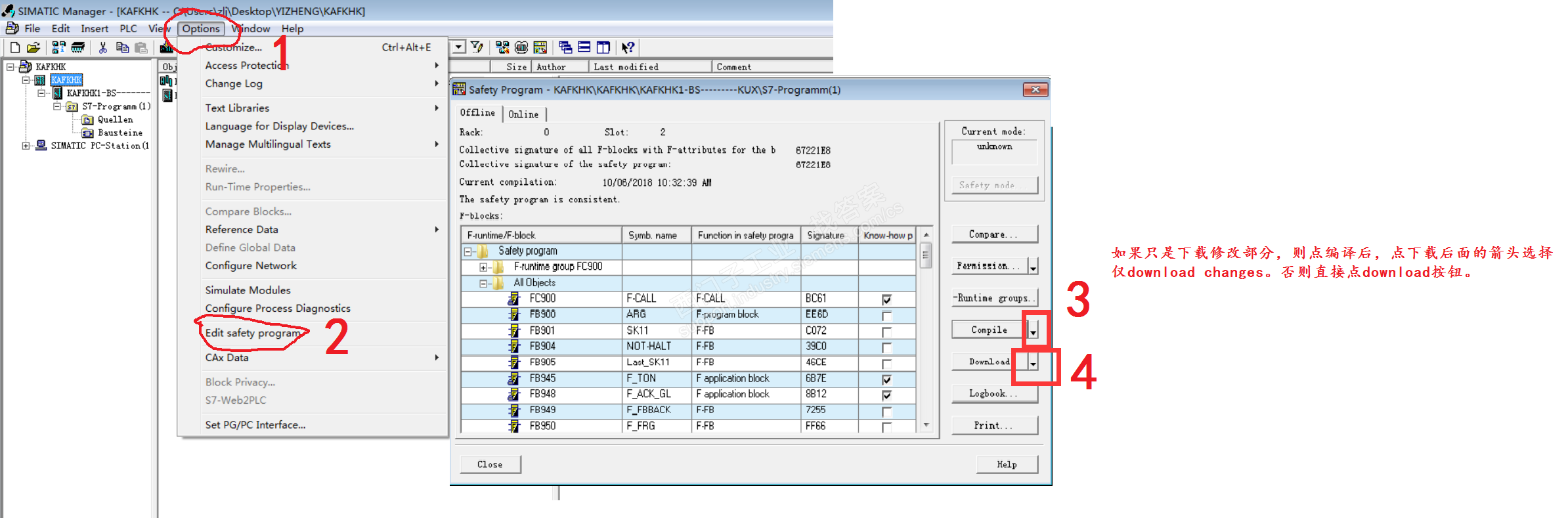
Task: Click the Open Project folder icon
Action: 33,47
